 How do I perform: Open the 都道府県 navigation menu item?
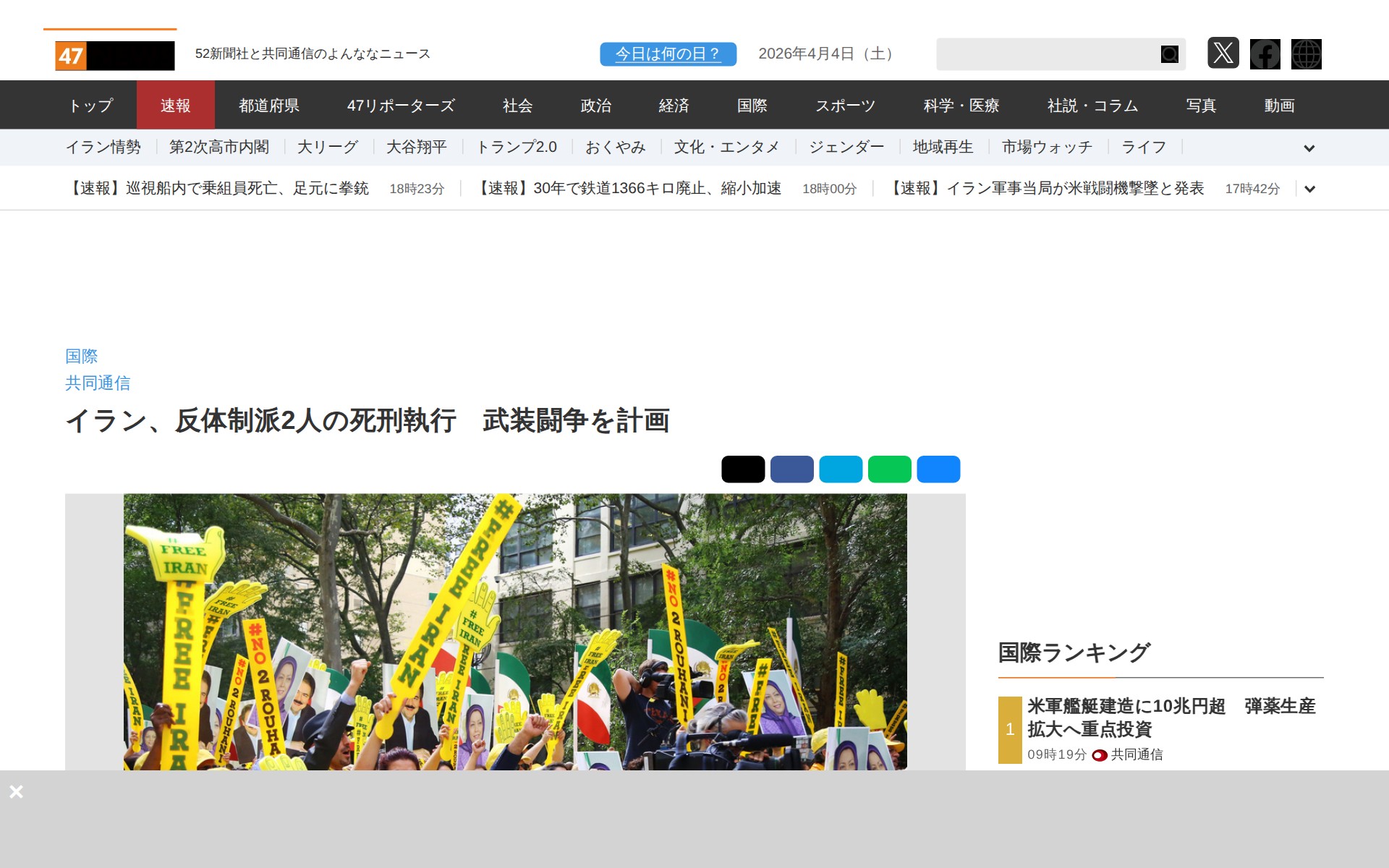tap(269, 106)
